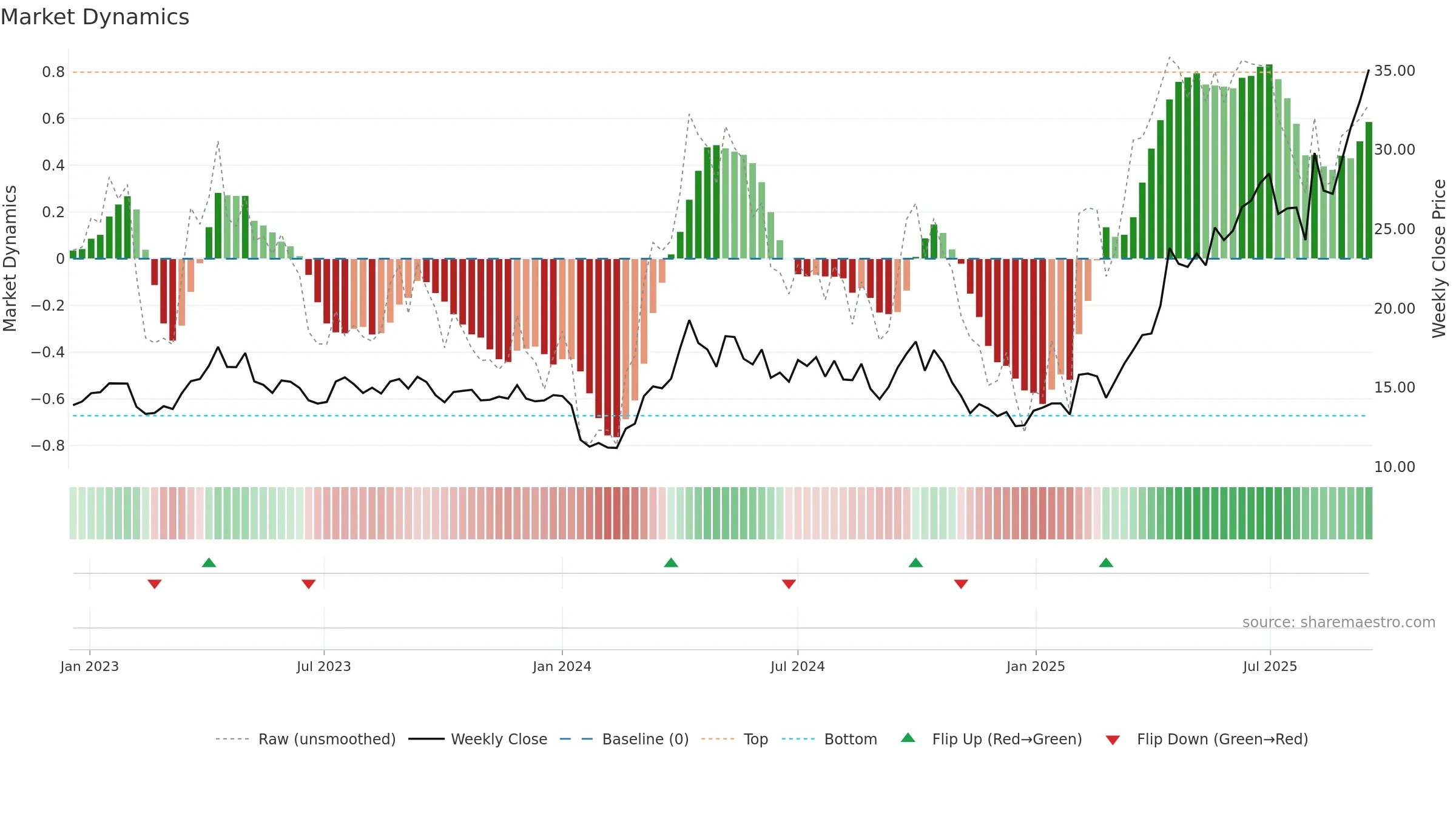Click the 0.4 left axis label

point(53,166)
